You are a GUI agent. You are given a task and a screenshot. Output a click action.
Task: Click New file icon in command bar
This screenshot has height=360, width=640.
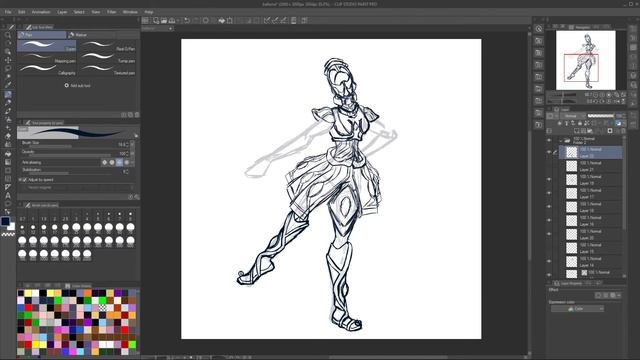click(156, 20)
